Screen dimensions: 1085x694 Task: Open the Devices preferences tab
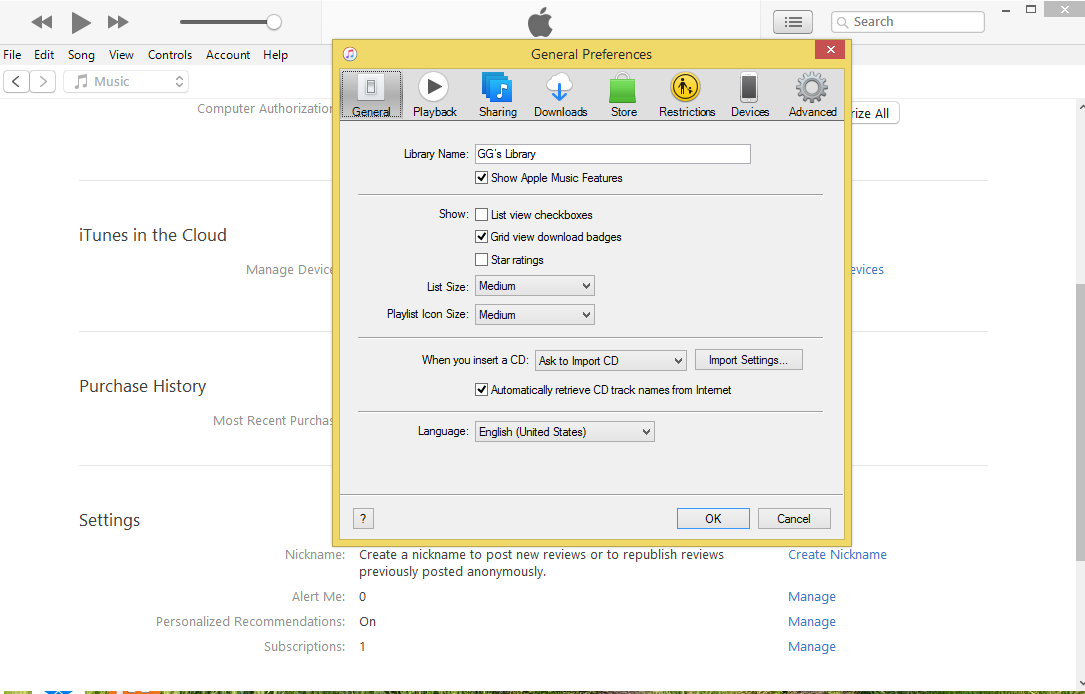point(749,95)
